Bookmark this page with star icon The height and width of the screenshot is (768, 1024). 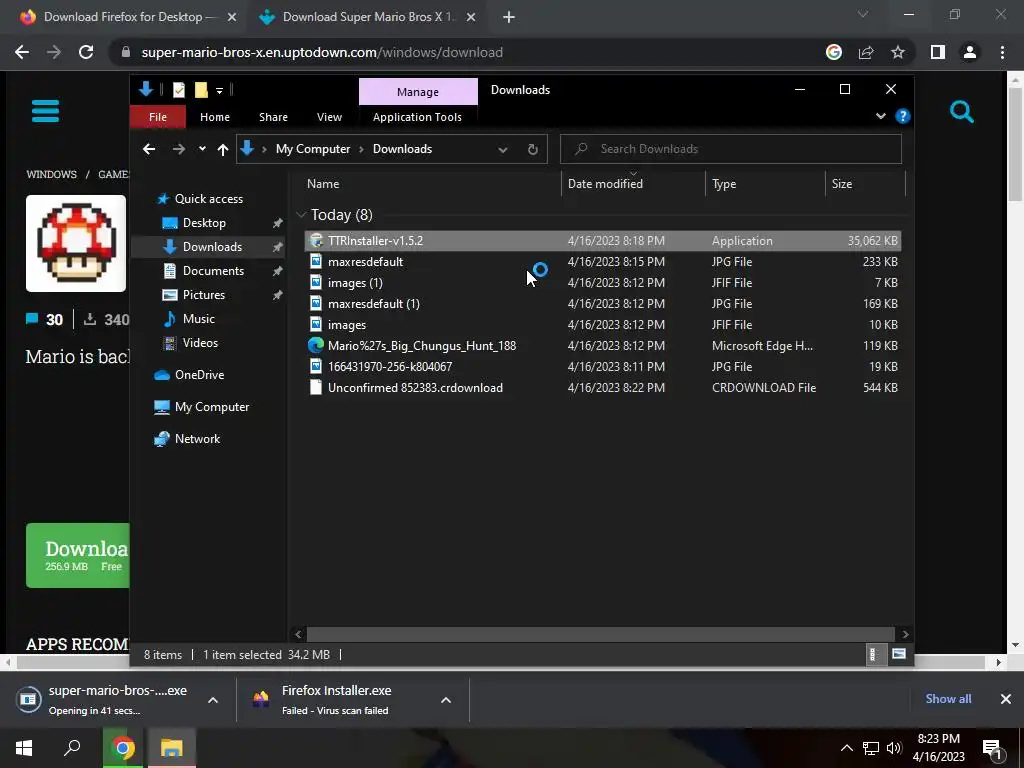(x=898, y=52)
